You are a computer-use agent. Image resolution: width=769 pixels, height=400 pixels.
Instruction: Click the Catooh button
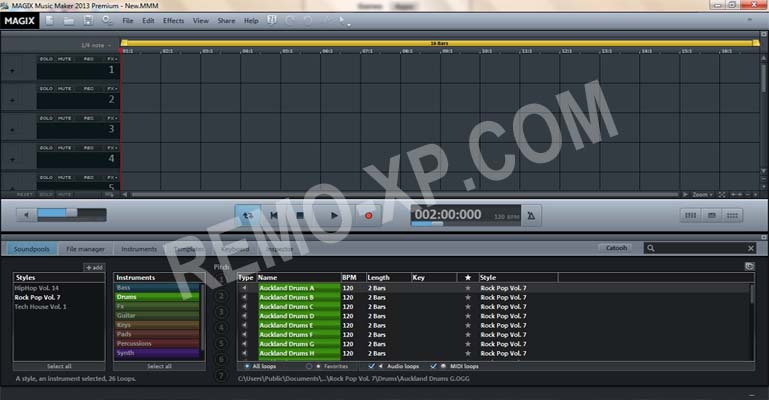point(616,248)
